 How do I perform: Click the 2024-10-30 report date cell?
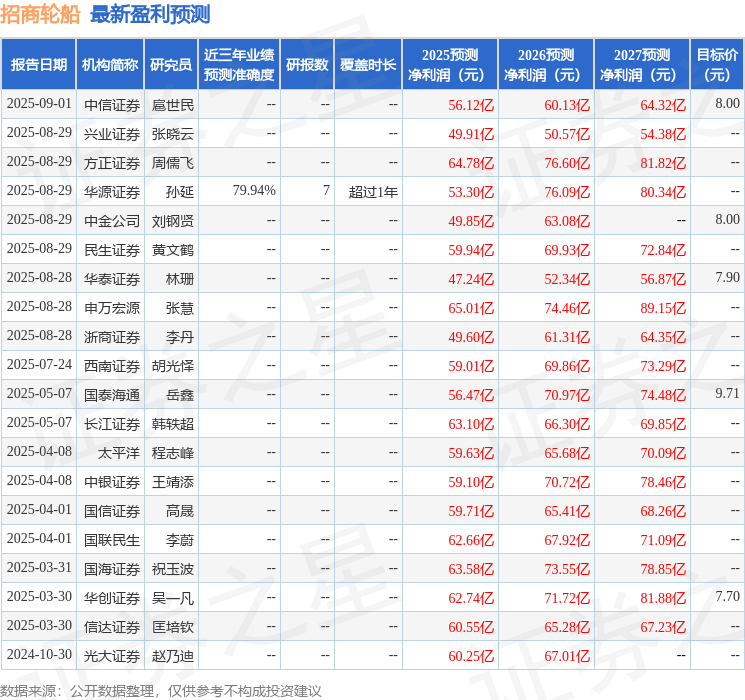[39, 656]
